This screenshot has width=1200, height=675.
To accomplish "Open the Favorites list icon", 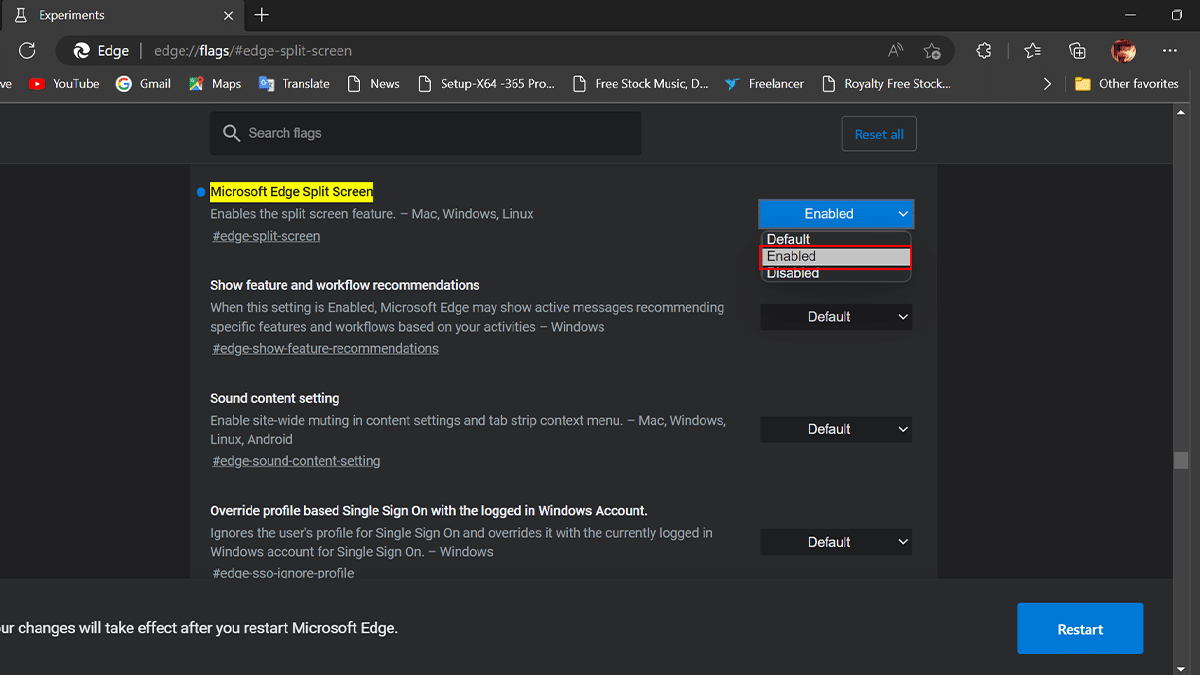I will [1032, 51].
